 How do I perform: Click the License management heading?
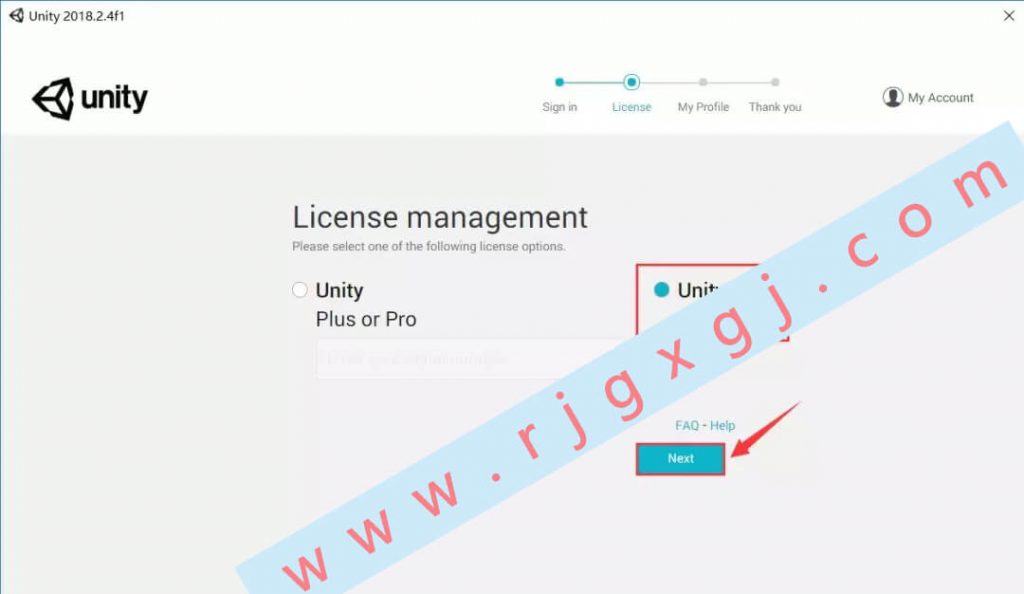click(x=440, y=217)
